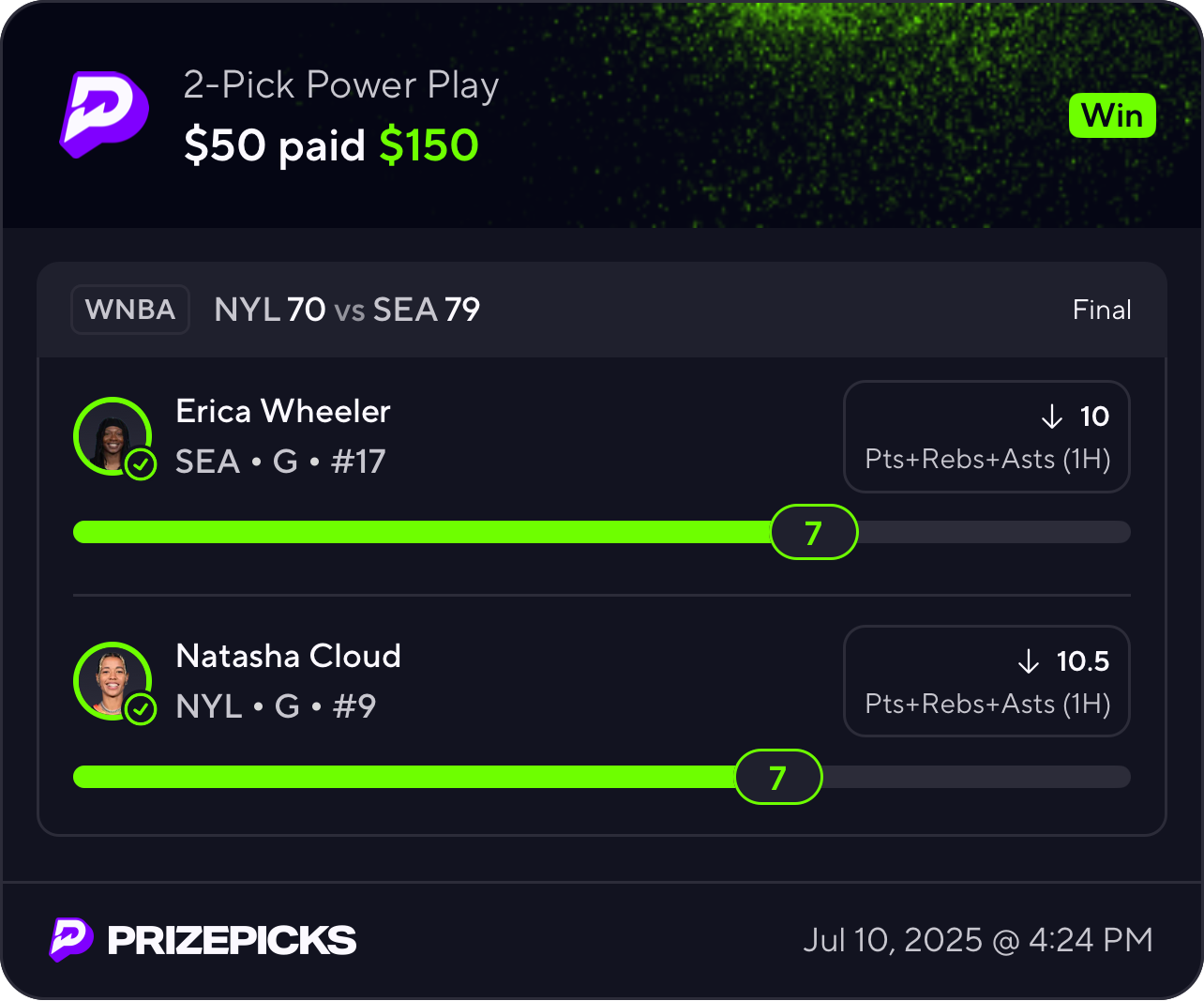
Task: Click the NYL 70 vs SEA 79 score
Action: [x=347, y=310]
